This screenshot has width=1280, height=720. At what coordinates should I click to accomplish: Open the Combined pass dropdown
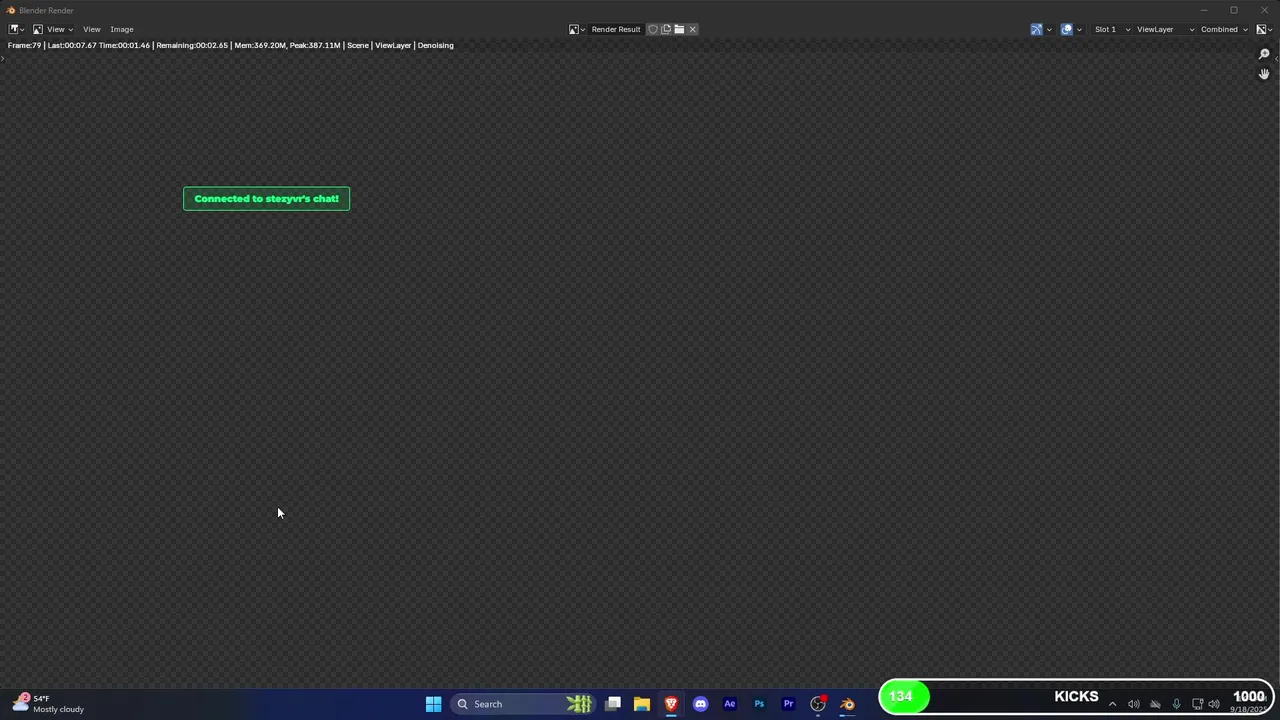[1224, 29]
